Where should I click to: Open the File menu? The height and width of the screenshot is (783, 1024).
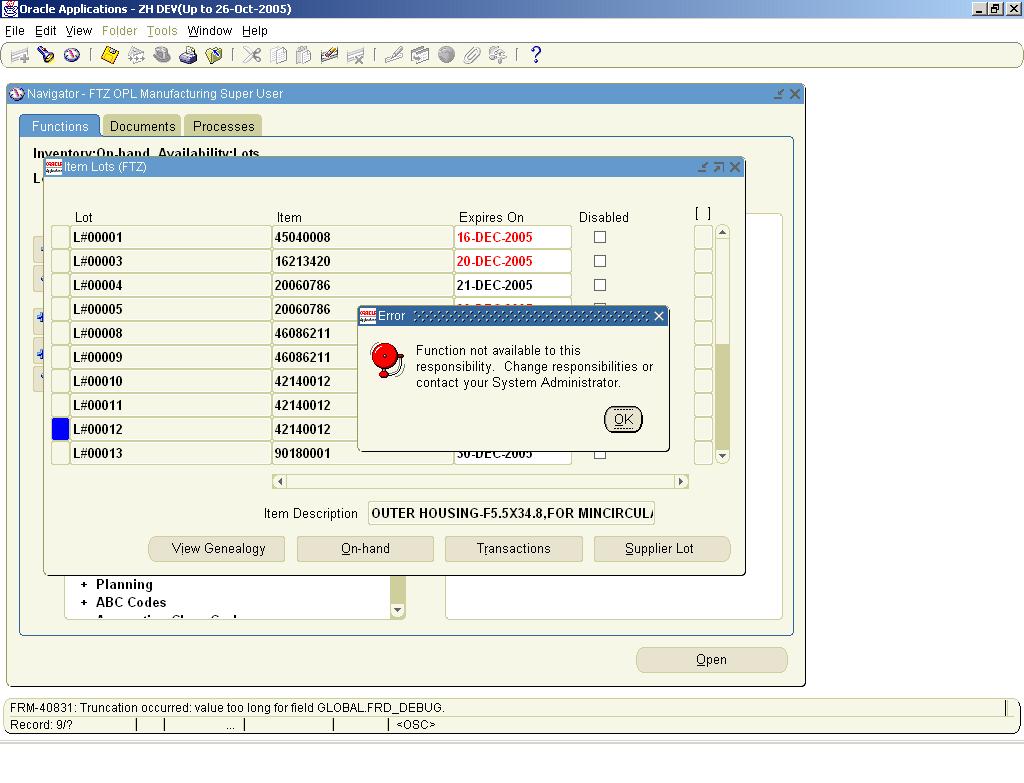click(14, 31)
